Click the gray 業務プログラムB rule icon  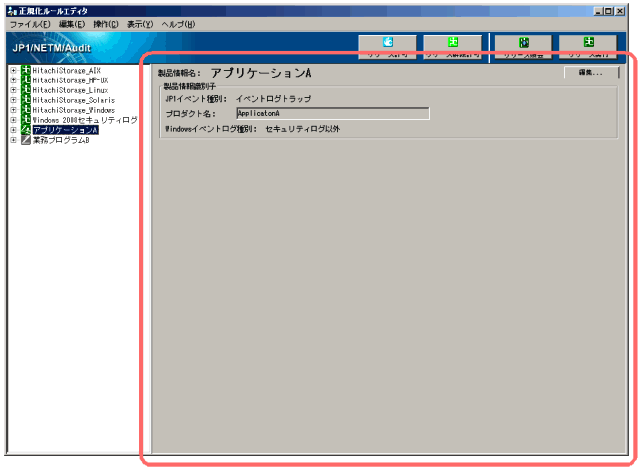[26, 140]
